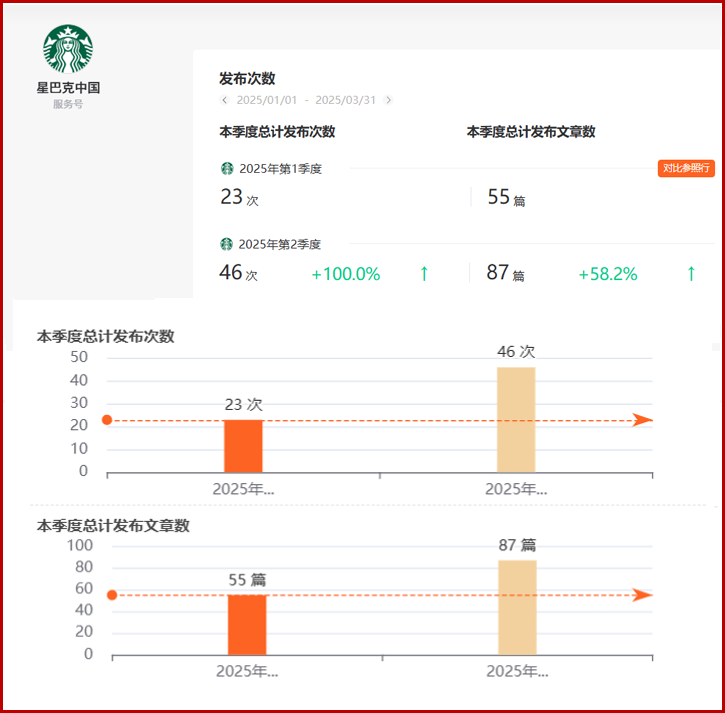Click the 本季度总计发布文章数 chart title

pyautogui.click(x=113, y=526)
